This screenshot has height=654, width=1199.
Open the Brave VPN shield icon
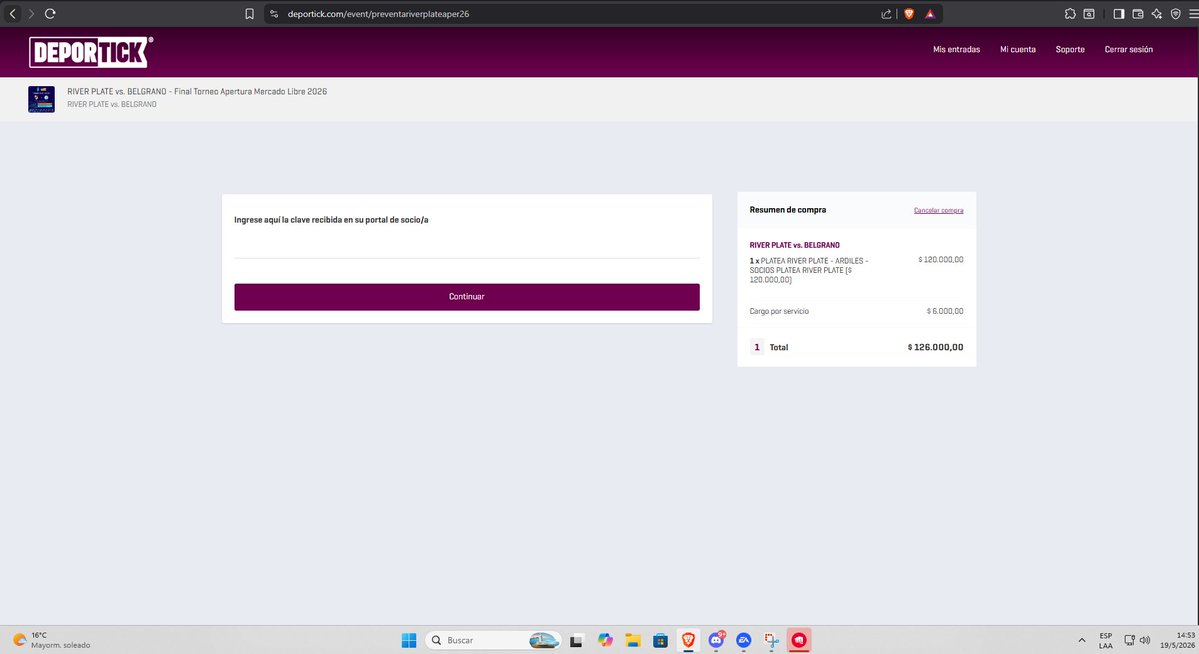(1176, 14)
